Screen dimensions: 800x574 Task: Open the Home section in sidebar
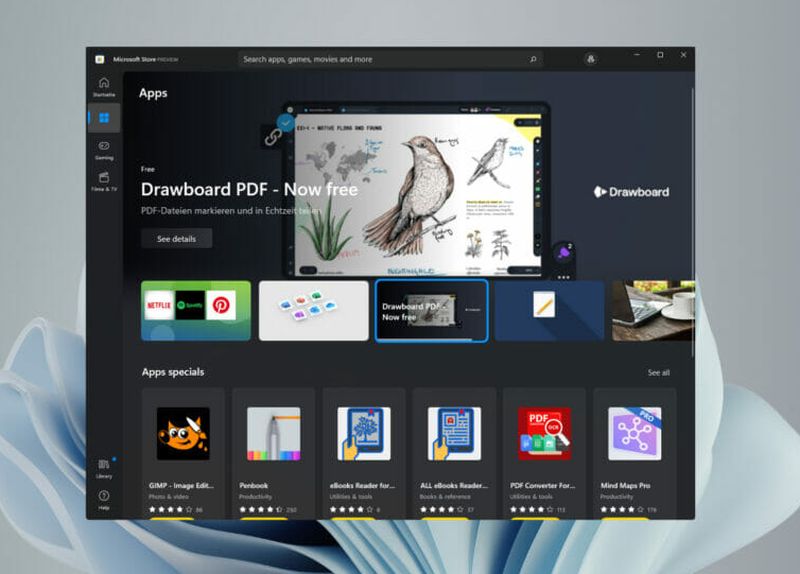(x=104, y=87)
